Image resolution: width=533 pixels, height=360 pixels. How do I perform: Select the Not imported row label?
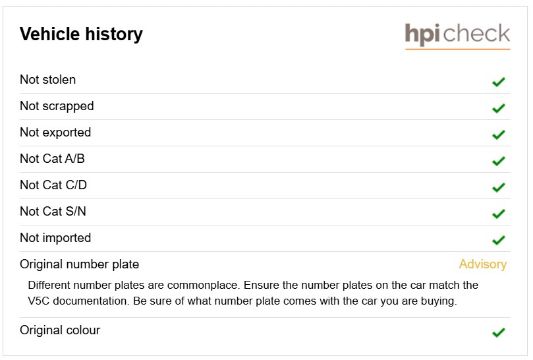click(x=55, y=238)
